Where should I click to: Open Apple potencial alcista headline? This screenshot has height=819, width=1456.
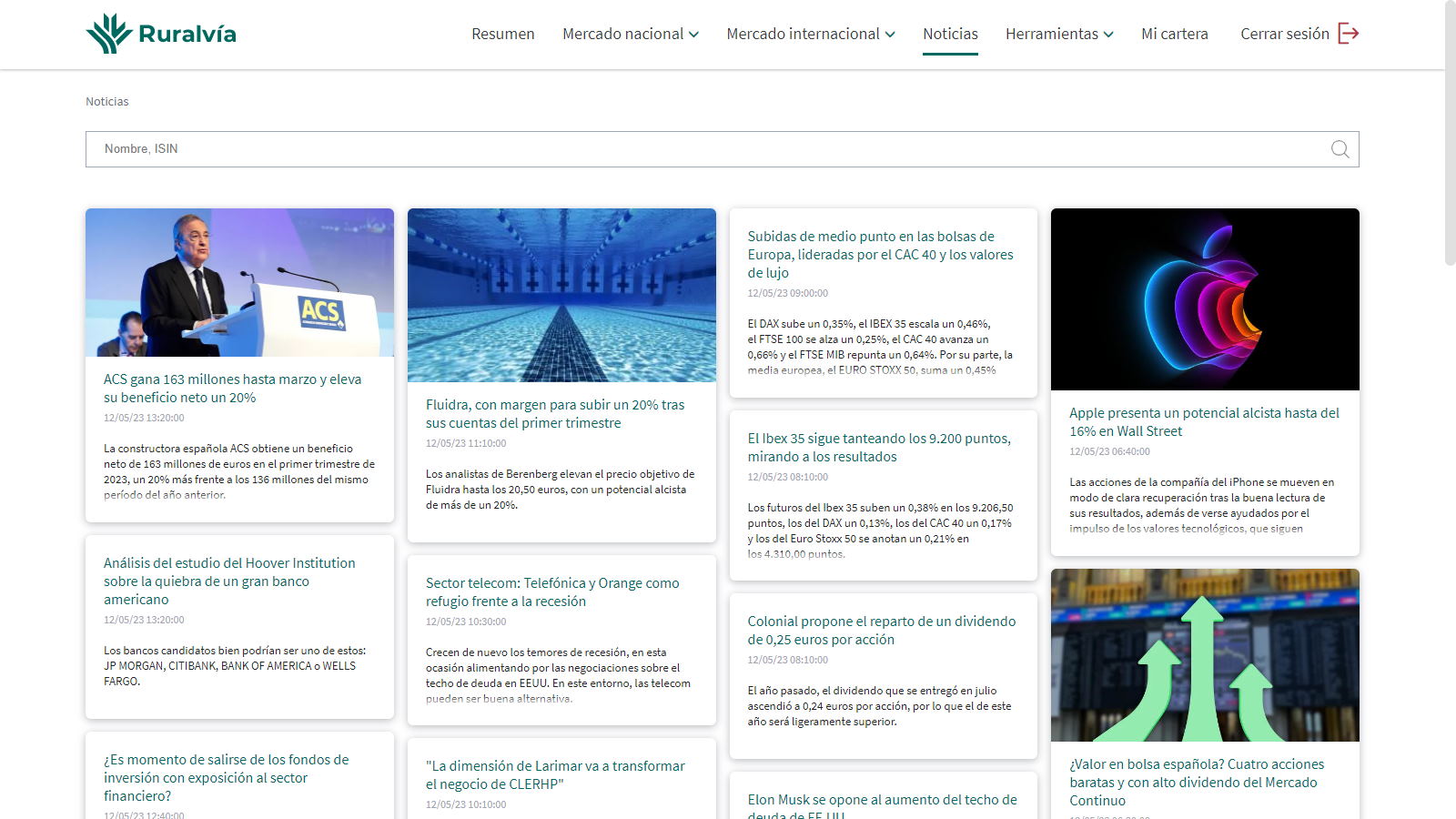pos(1204,422)
